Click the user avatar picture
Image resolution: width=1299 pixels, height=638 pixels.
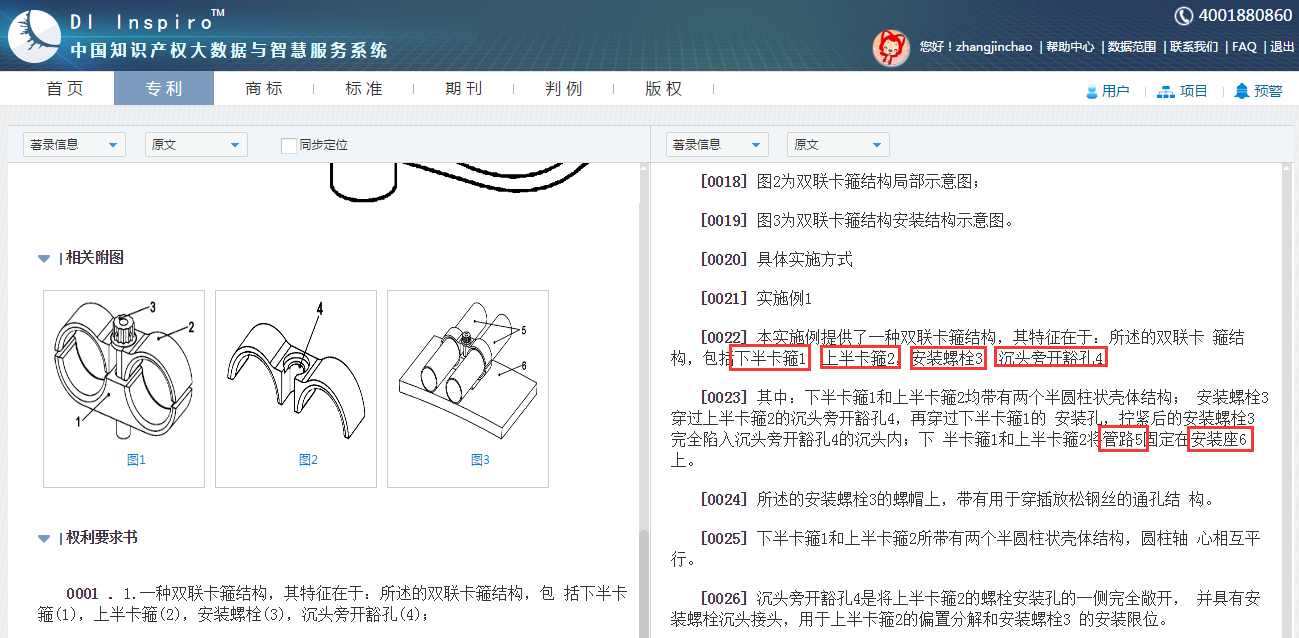pos(890,47)
